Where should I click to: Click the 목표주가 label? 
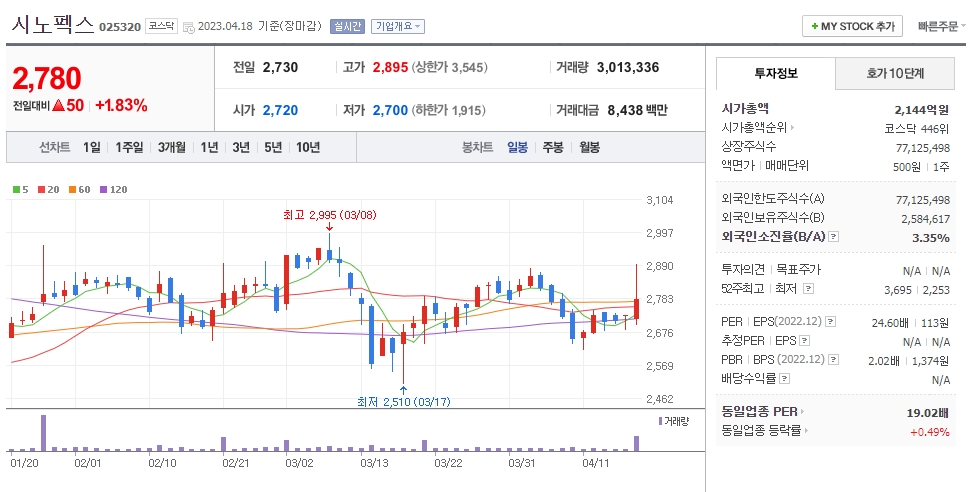click(x=799, y=270)
